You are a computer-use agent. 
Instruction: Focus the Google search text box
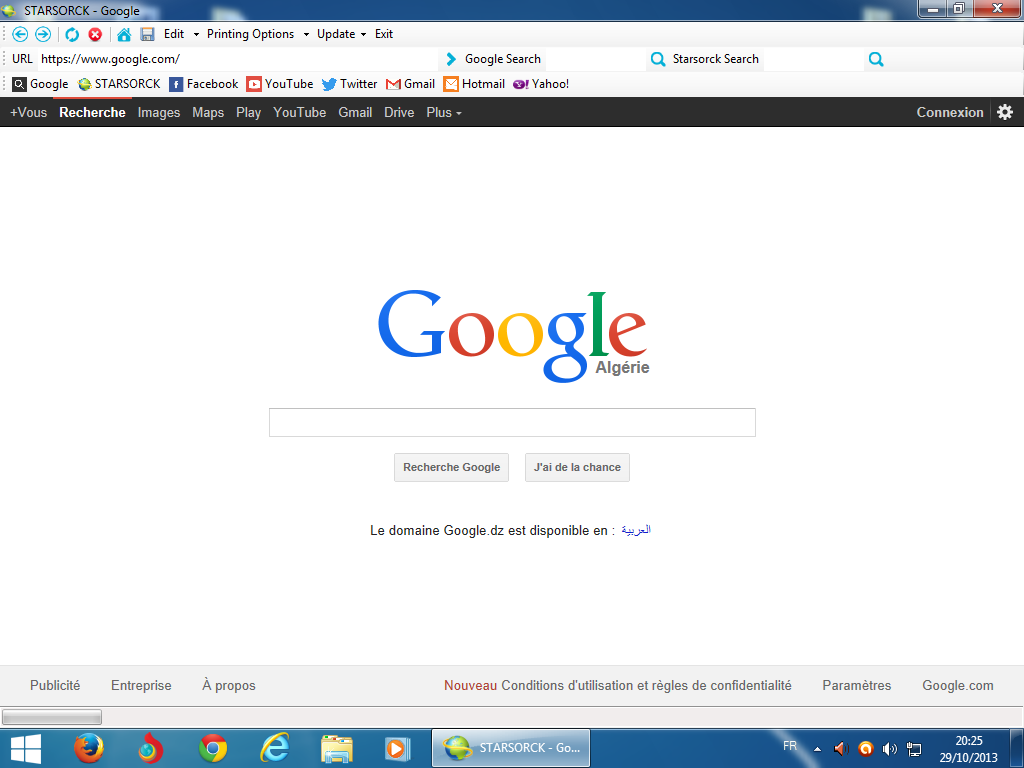pos(512,422)
